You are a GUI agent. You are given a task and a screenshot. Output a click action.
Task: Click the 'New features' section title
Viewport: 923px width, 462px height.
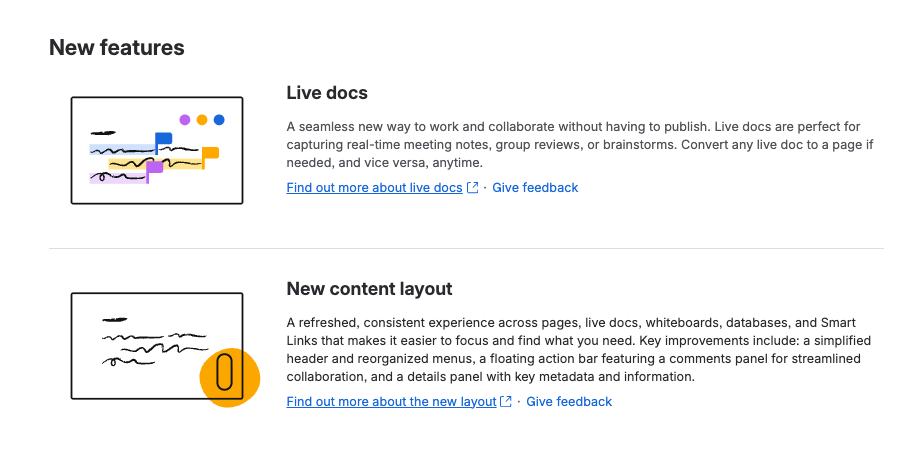tap(117, 48)
